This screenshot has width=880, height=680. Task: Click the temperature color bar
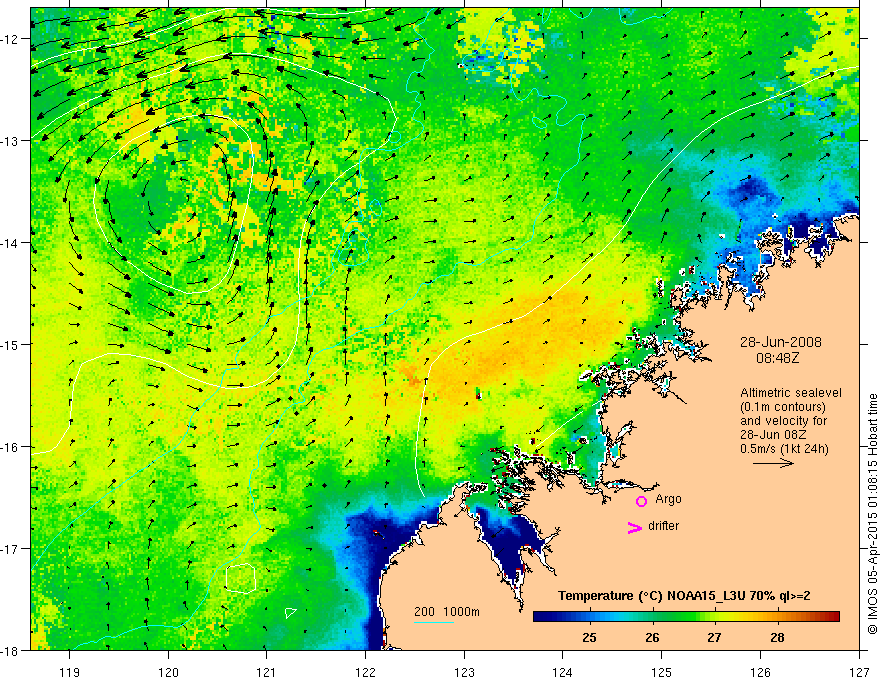686,616
